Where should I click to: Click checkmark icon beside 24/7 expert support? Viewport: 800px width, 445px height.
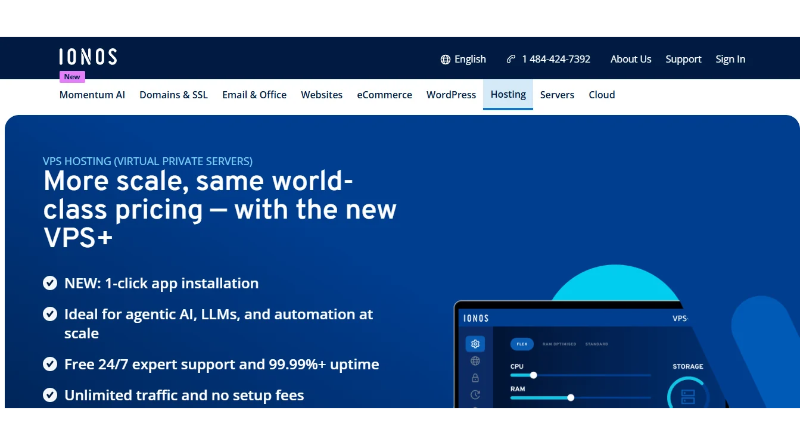pyautogui.click(x=50, y=364)
